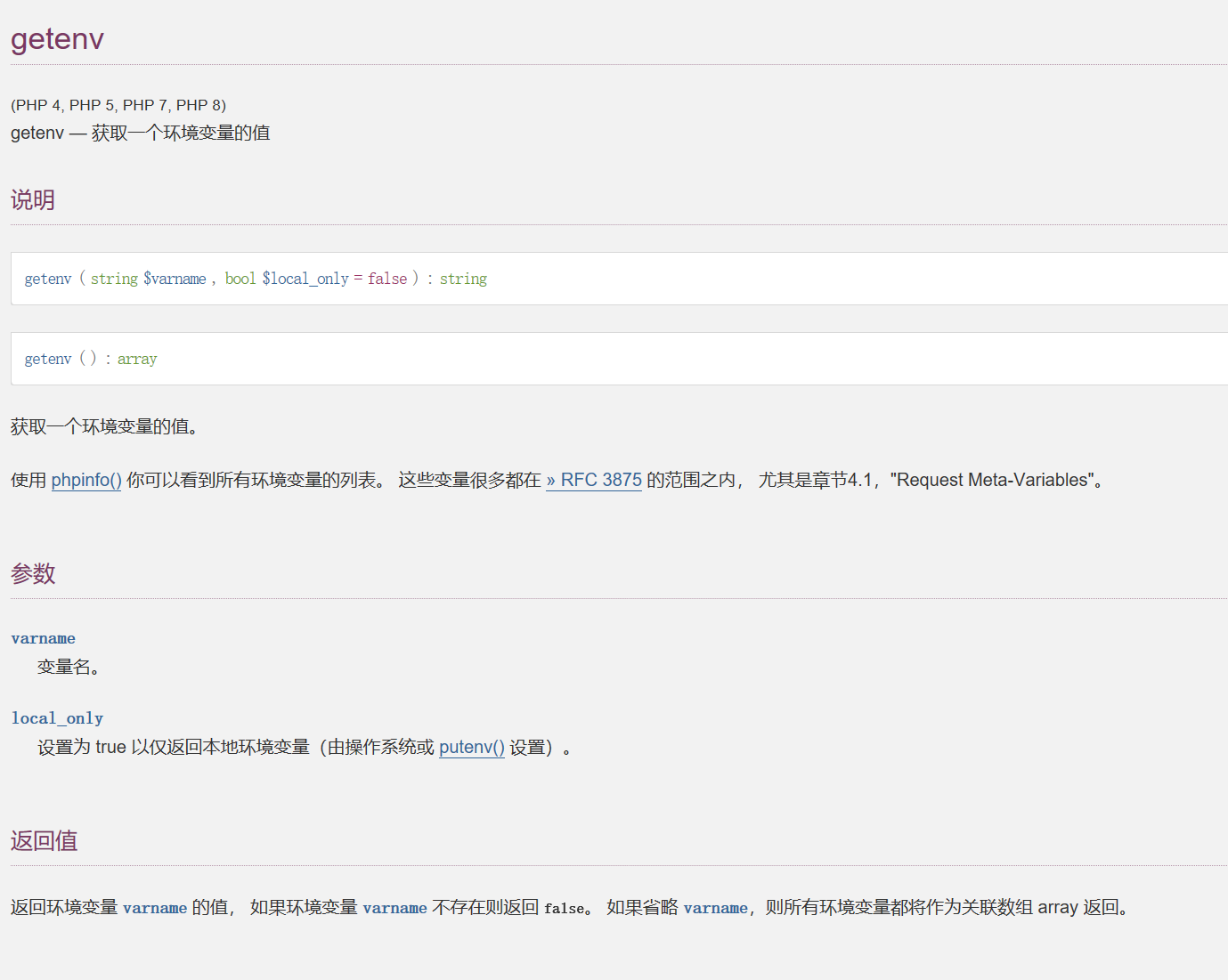Click $local_only in the function signature
This screenshot has width=1228, height=980.
tap(305, 279)
